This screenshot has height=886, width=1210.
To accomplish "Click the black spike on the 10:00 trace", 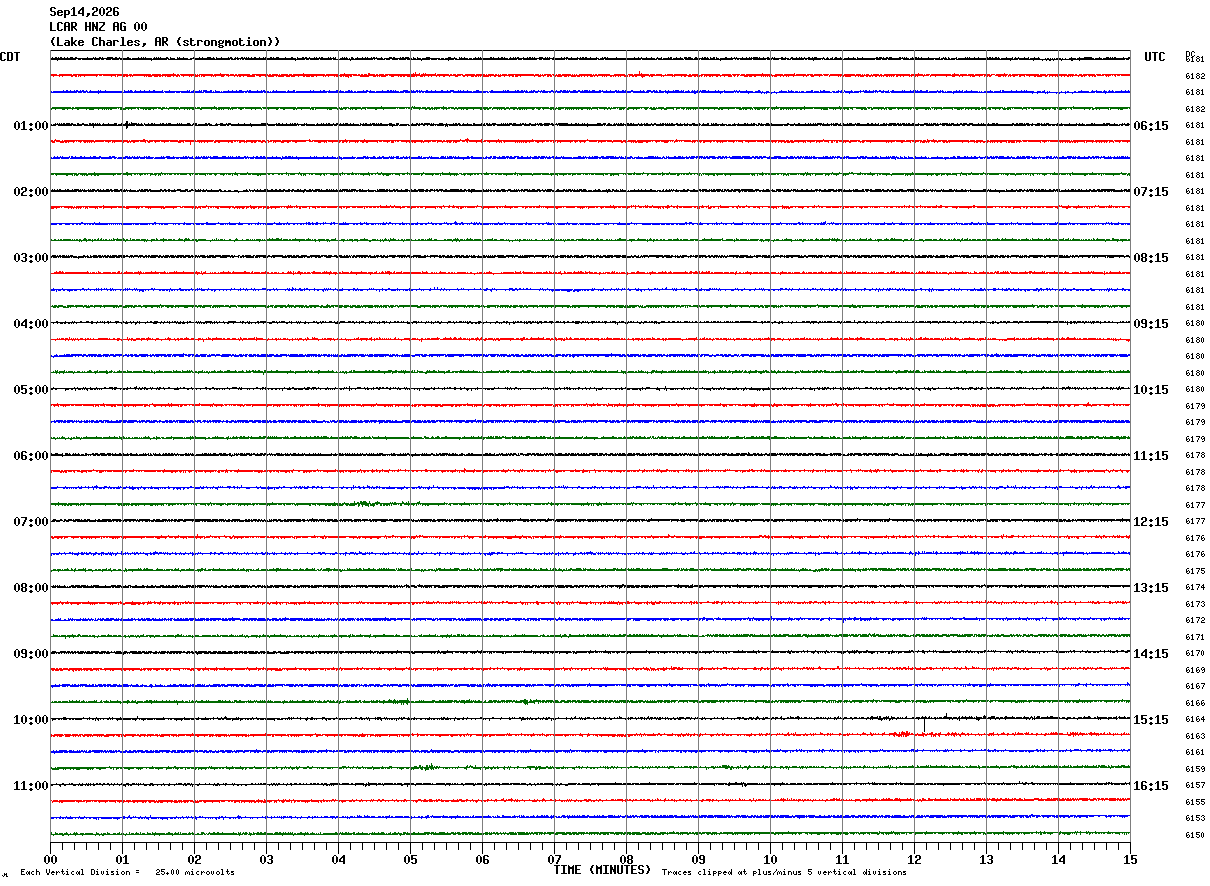I will tap(925, 721).
